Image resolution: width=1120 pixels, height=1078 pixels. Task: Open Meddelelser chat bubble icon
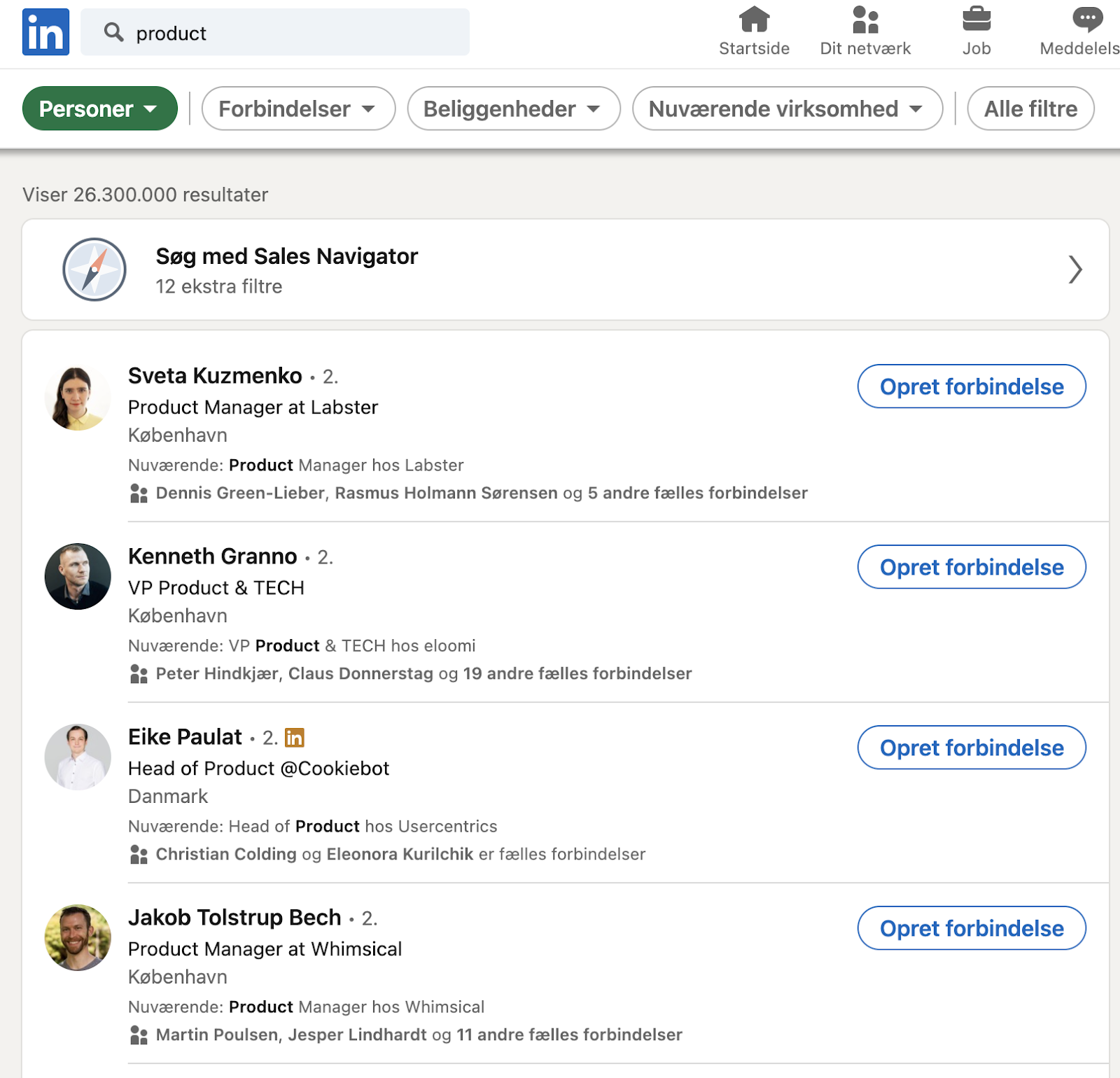1087,20
